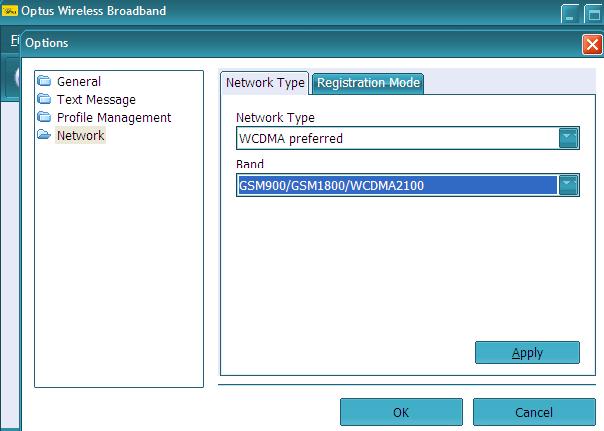Click the Cancel button
The width and height of the screenshot is (604, 431).
point(534,412)
